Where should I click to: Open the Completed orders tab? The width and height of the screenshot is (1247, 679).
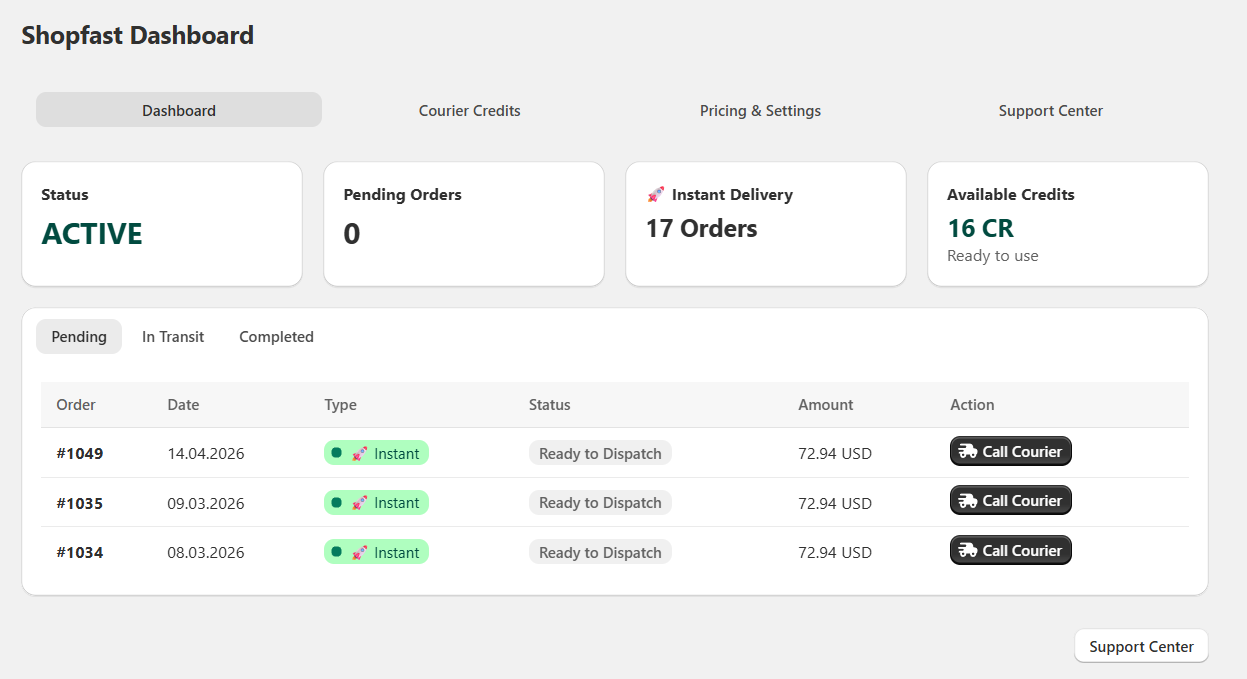pos(276,336)
